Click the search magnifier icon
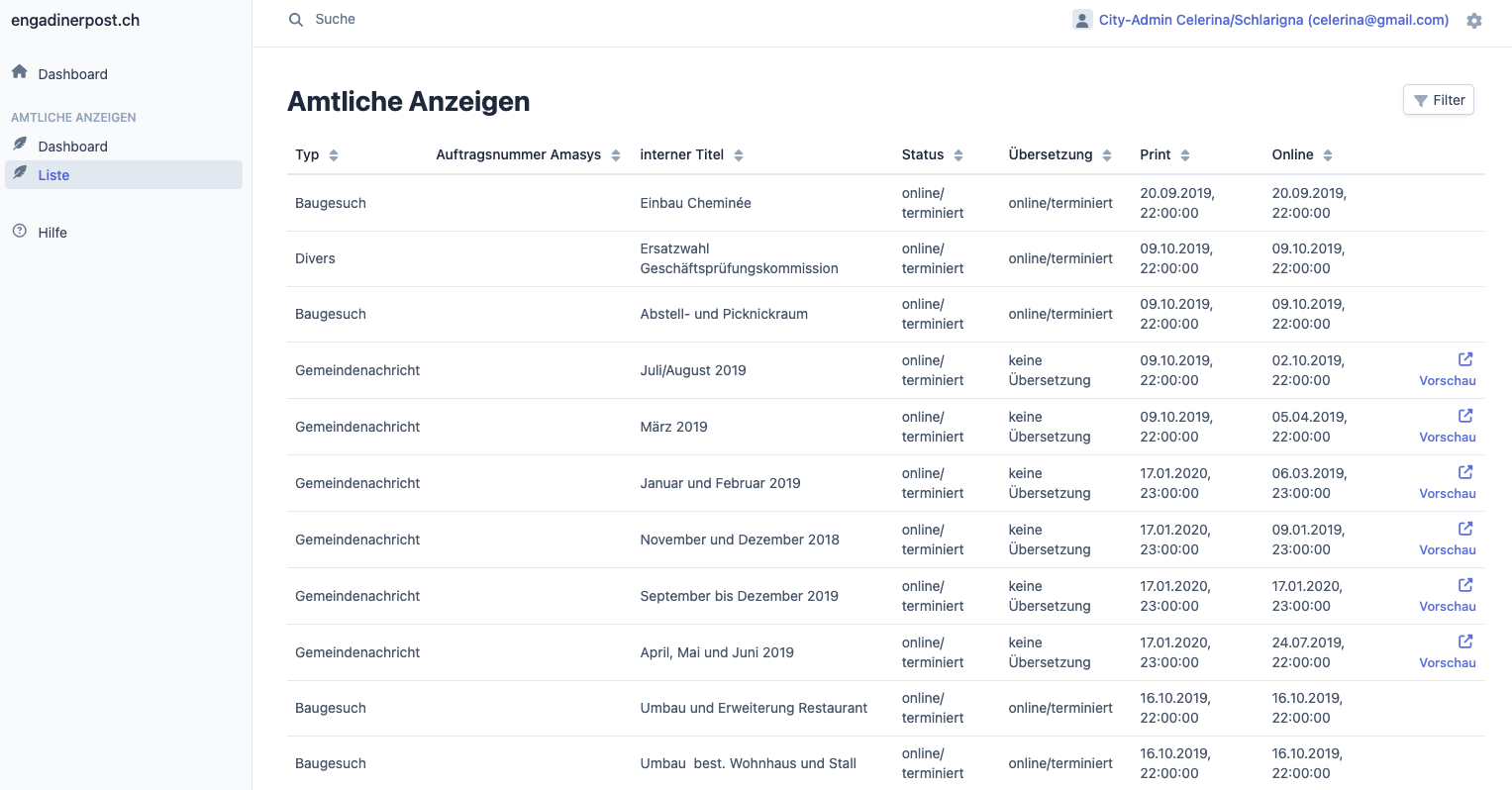Image resolution: width=1512 pixels, height=790 pixels. [x=296, y=20]
